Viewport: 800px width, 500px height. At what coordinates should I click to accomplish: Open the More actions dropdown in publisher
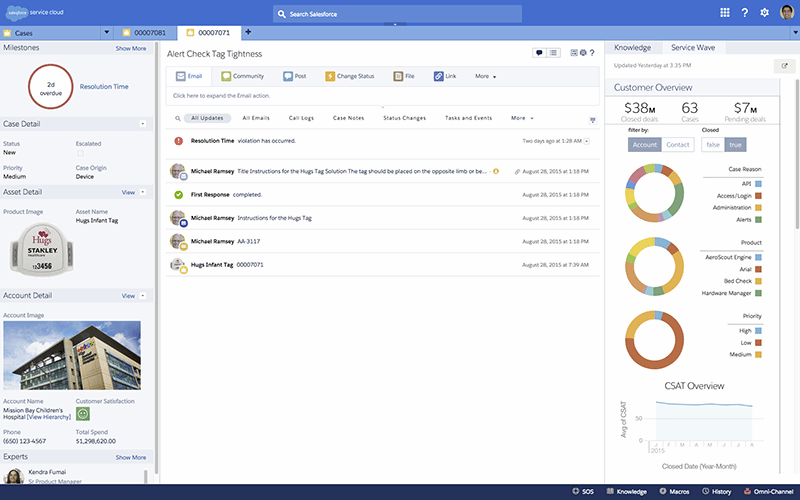(486, 76)
